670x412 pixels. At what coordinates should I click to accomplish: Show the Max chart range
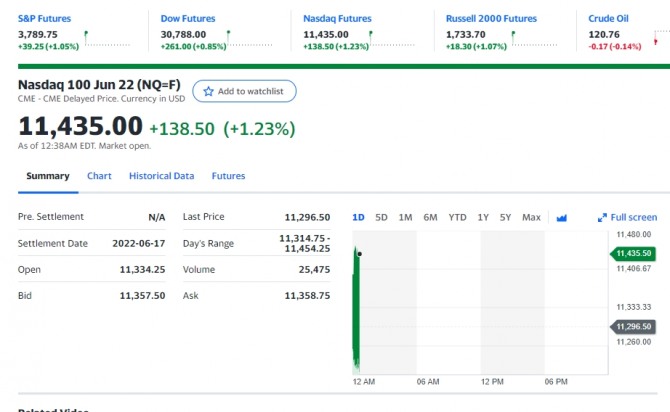(531, 217)
